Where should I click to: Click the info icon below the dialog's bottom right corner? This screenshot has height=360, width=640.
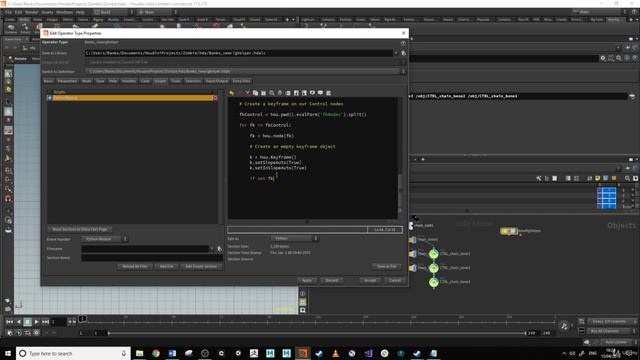coord(302,293)
